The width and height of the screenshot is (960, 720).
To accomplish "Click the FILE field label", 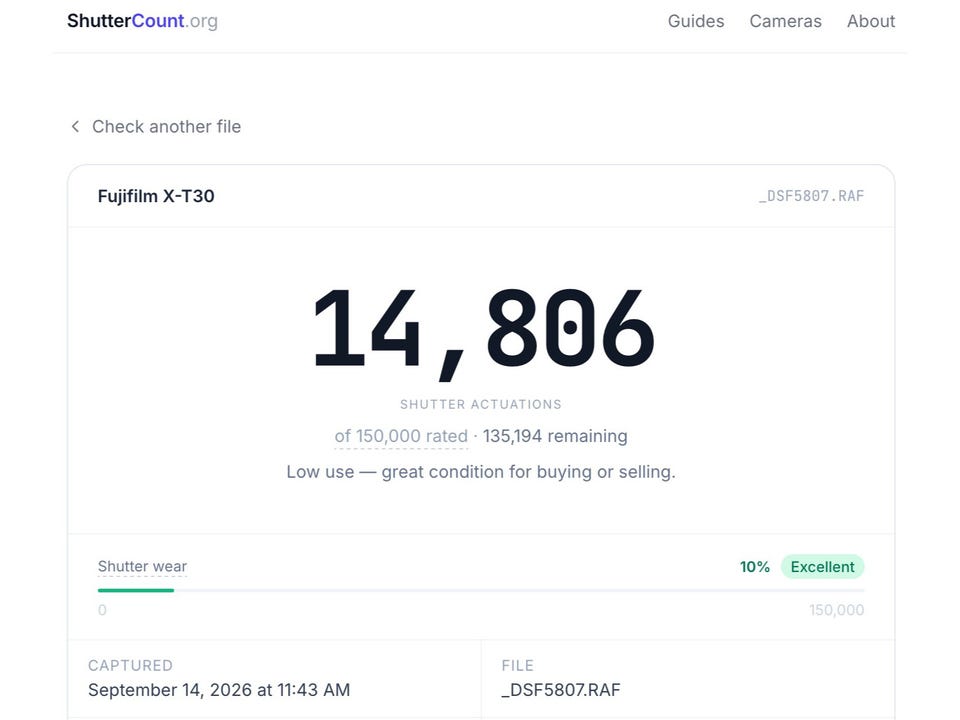I will 517,666.
